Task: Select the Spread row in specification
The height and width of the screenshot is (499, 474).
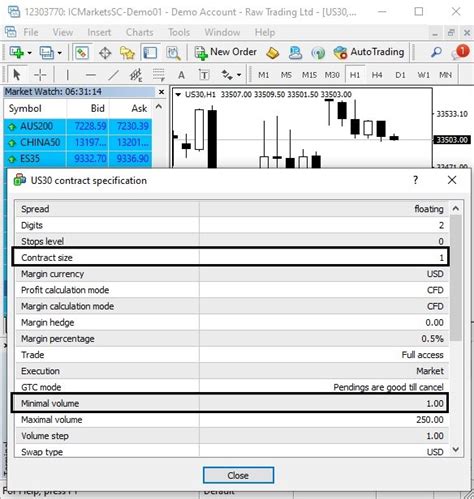Action: 232,209
